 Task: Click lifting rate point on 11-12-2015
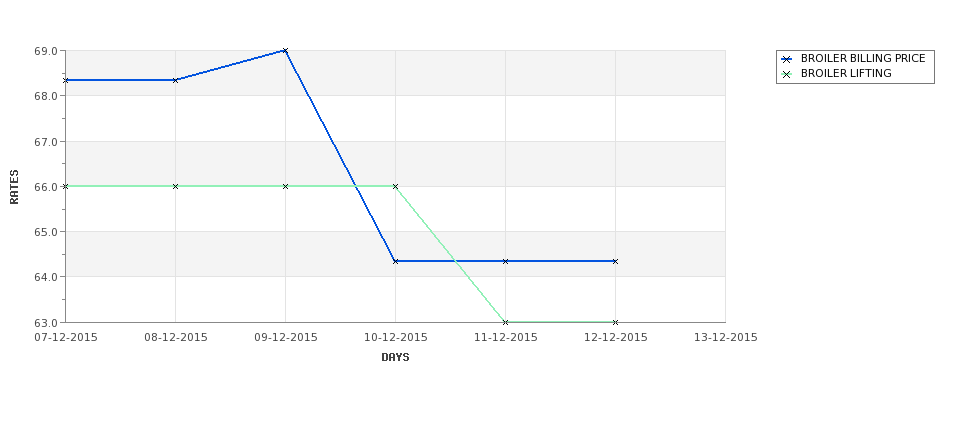click(506, 322)
